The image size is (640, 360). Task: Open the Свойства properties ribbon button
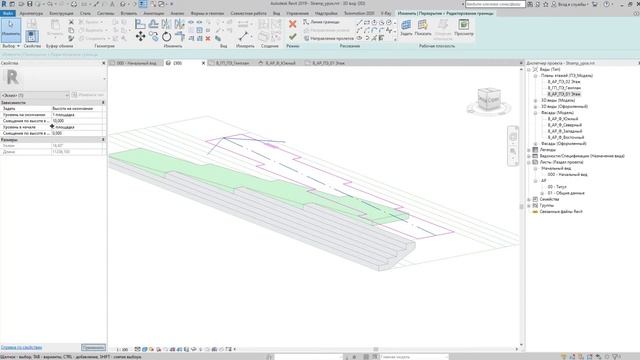point(32,36)
